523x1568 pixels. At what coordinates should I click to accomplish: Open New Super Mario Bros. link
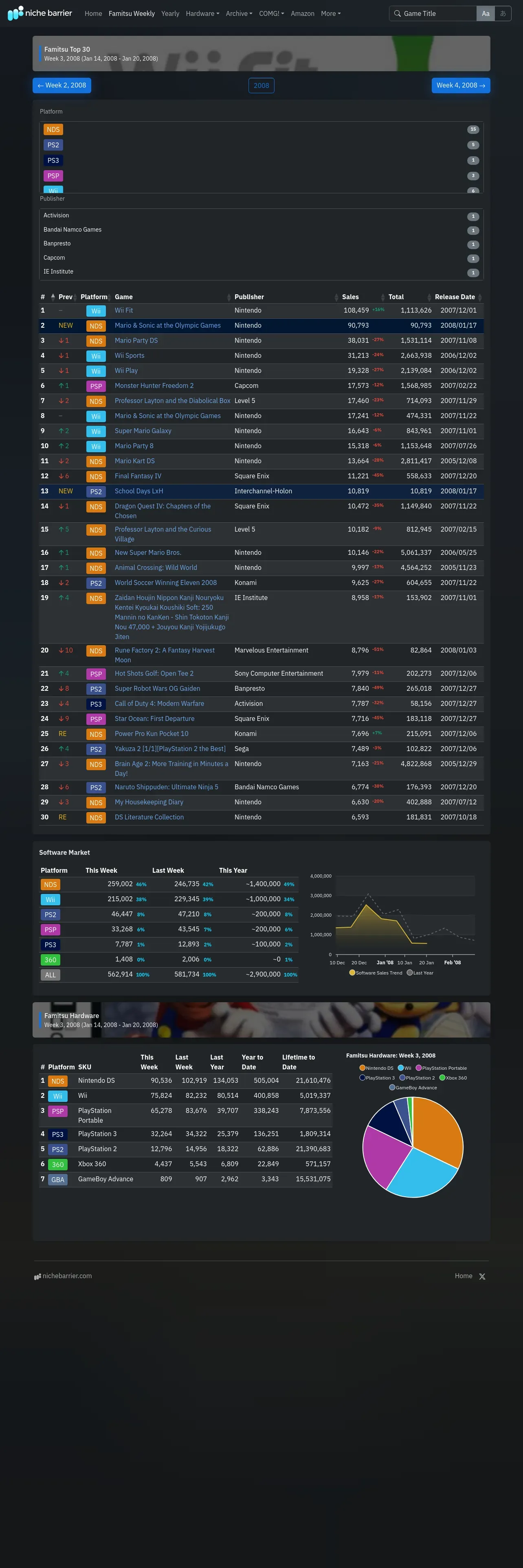[148, 553]
